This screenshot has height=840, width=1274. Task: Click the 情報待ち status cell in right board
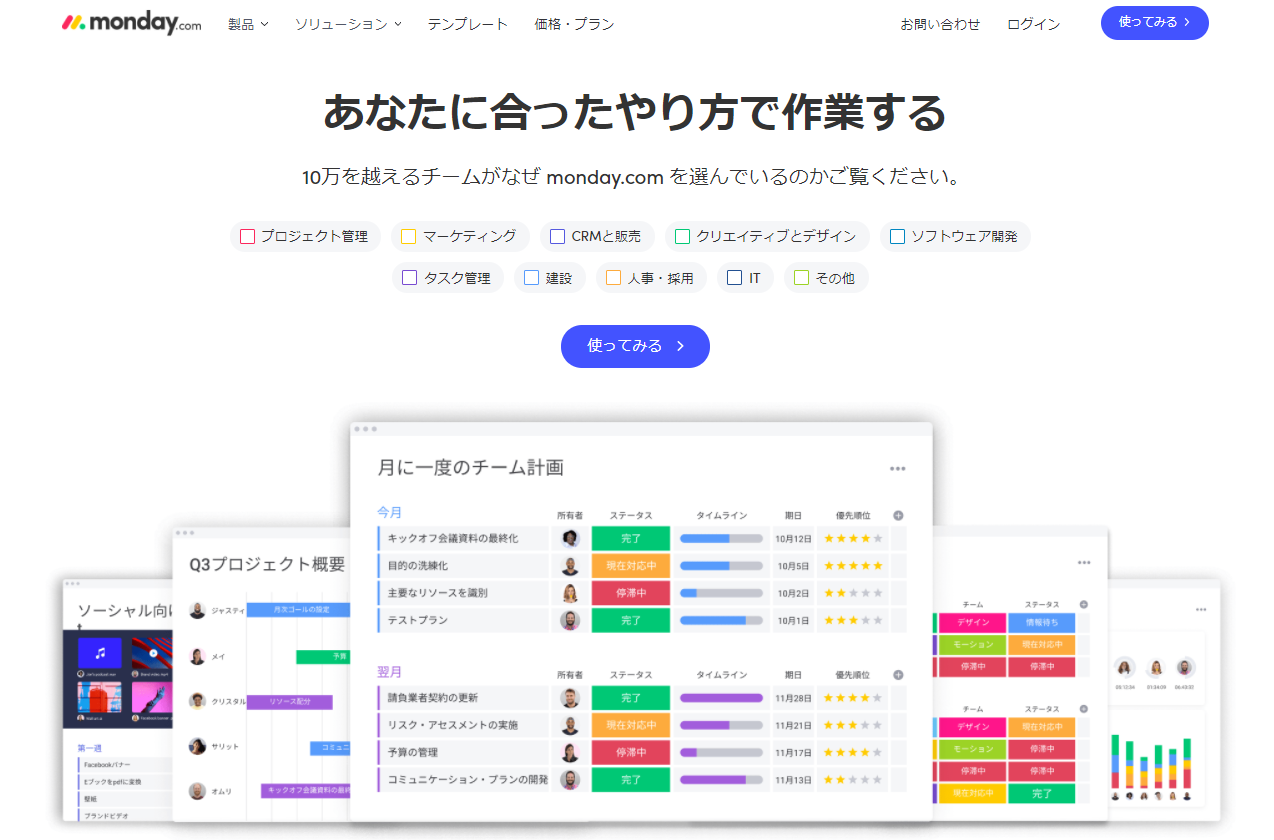[1042, 622]
